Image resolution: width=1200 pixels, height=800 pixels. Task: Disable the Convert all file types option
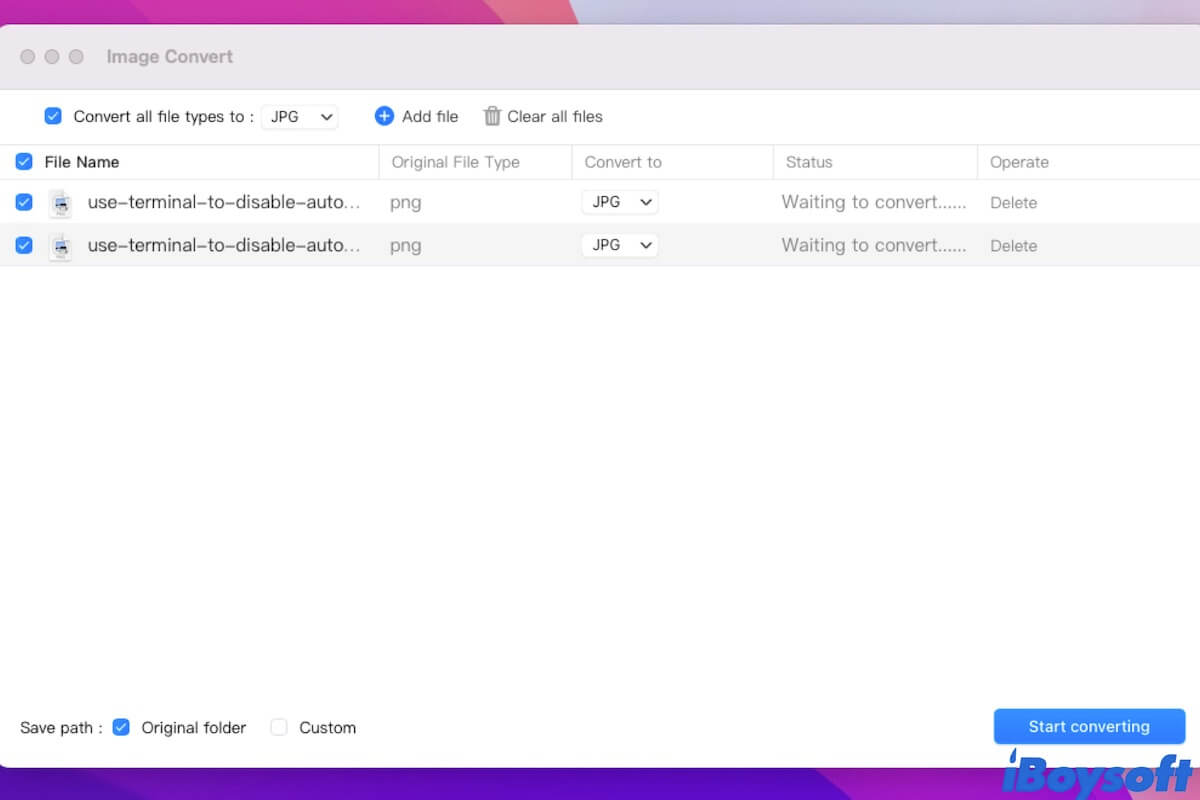click(53, 116)
